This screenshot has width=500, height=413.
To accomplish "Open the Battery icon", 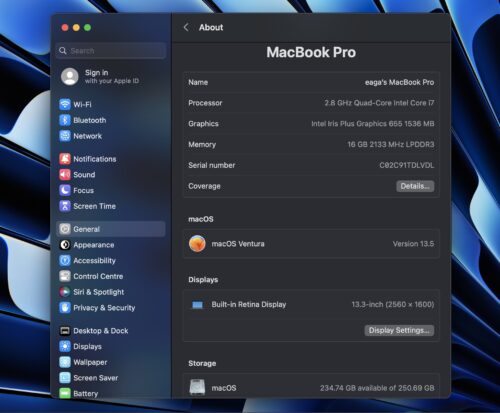I will [x=65, y=393].
